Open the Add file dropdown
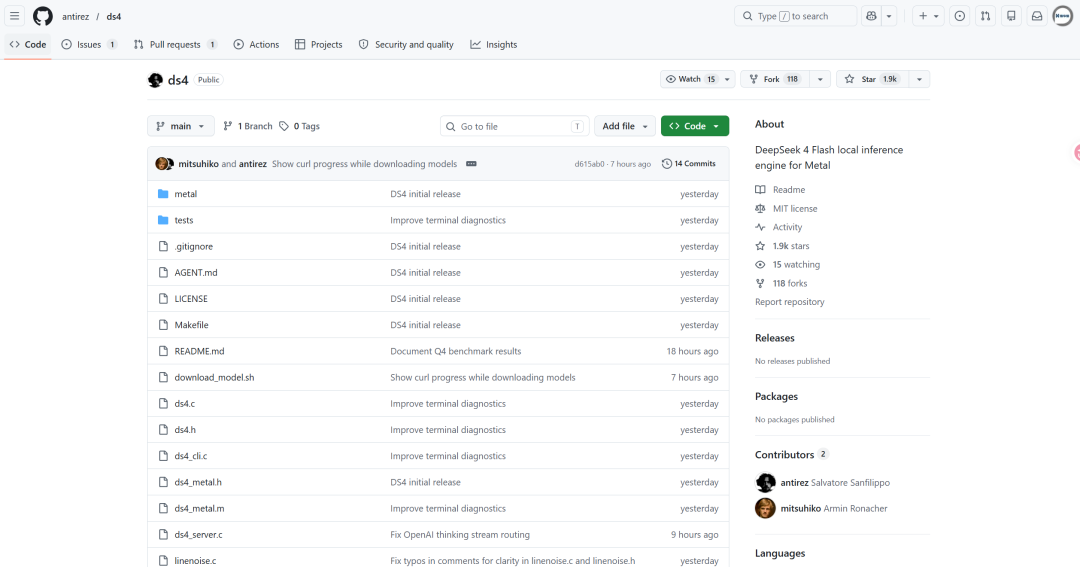1080x567 pixels. click(625, 126)
